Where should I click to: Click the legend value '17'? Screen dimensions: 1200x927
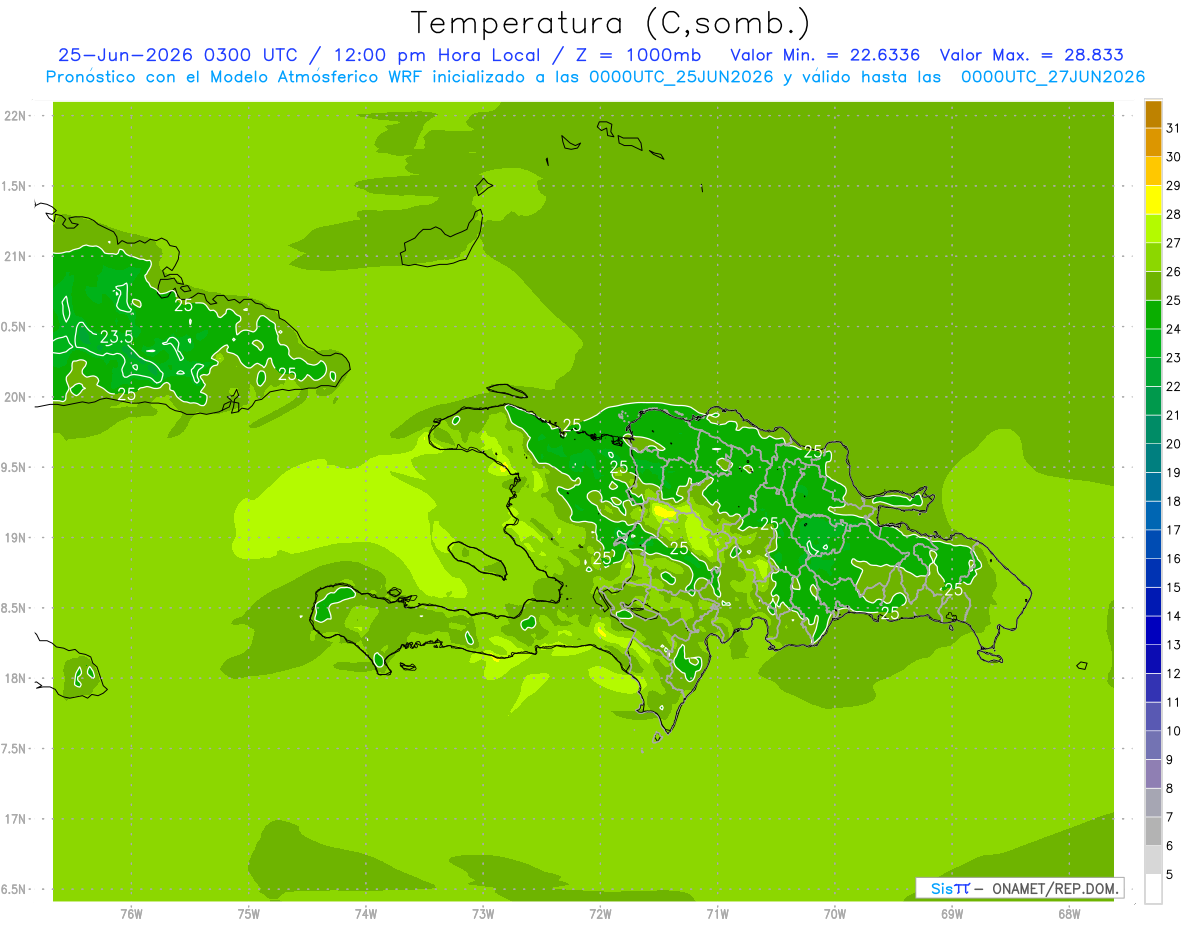pos(1173,530)
